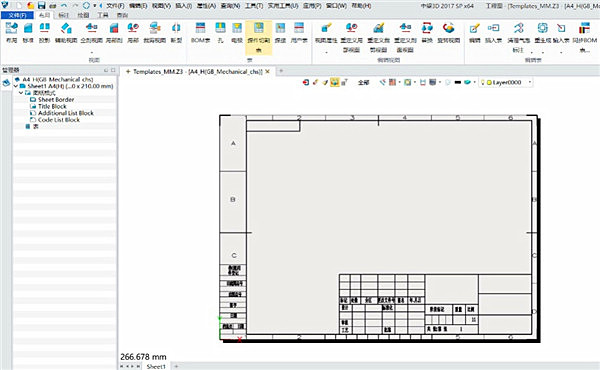600x370 pixels.
Task: Click the 布局 layout icon in the ribbon
Action: tap(11, 32)
